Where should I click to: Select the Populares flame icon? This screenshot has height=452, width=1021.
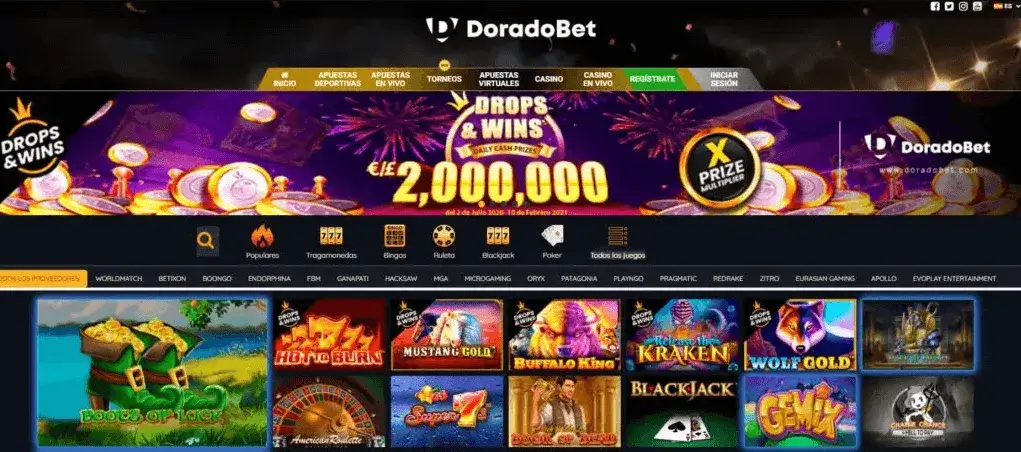[x=262, y=236]
